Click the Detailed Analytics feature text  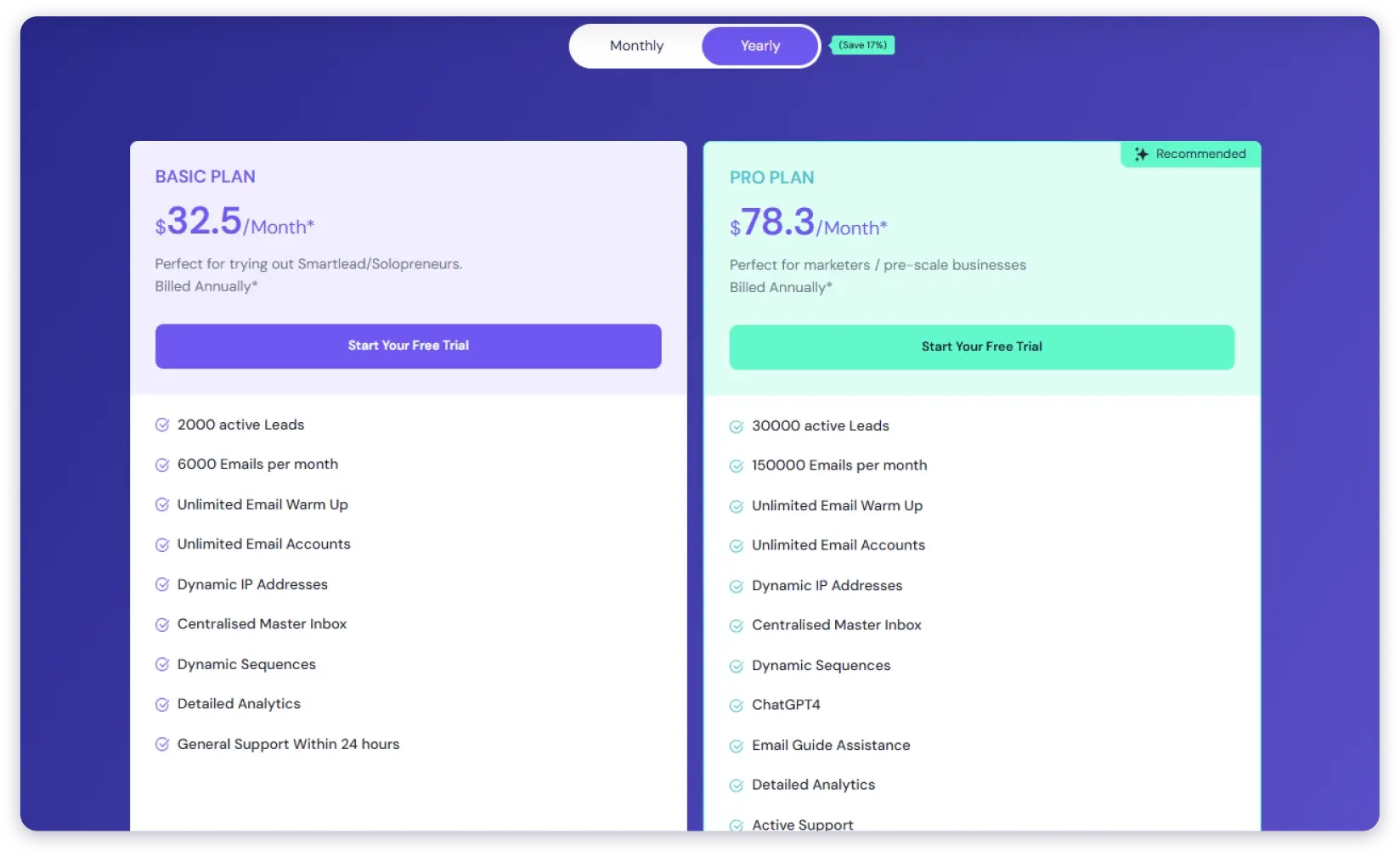[x=238, y=703]
